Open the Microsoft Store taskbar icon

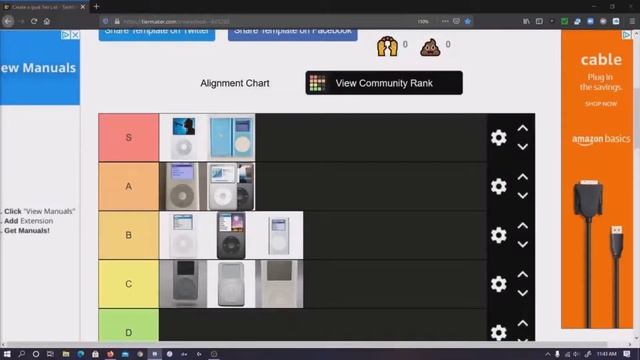coord(95,354)
